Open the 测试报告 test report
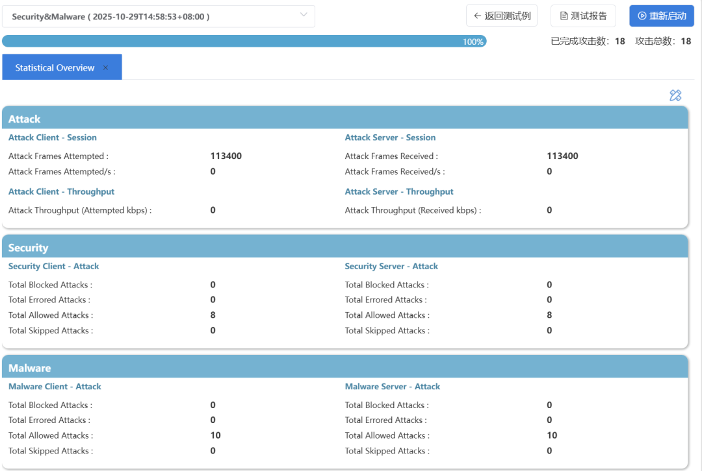Image resolution: width=702 pixels, height=471 pixels. 583,16
